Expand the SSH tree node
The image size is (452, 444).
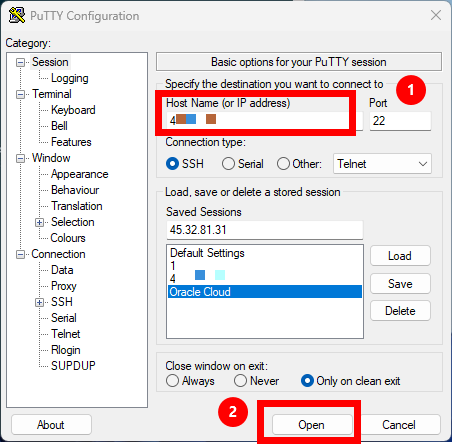click(39, 302)
